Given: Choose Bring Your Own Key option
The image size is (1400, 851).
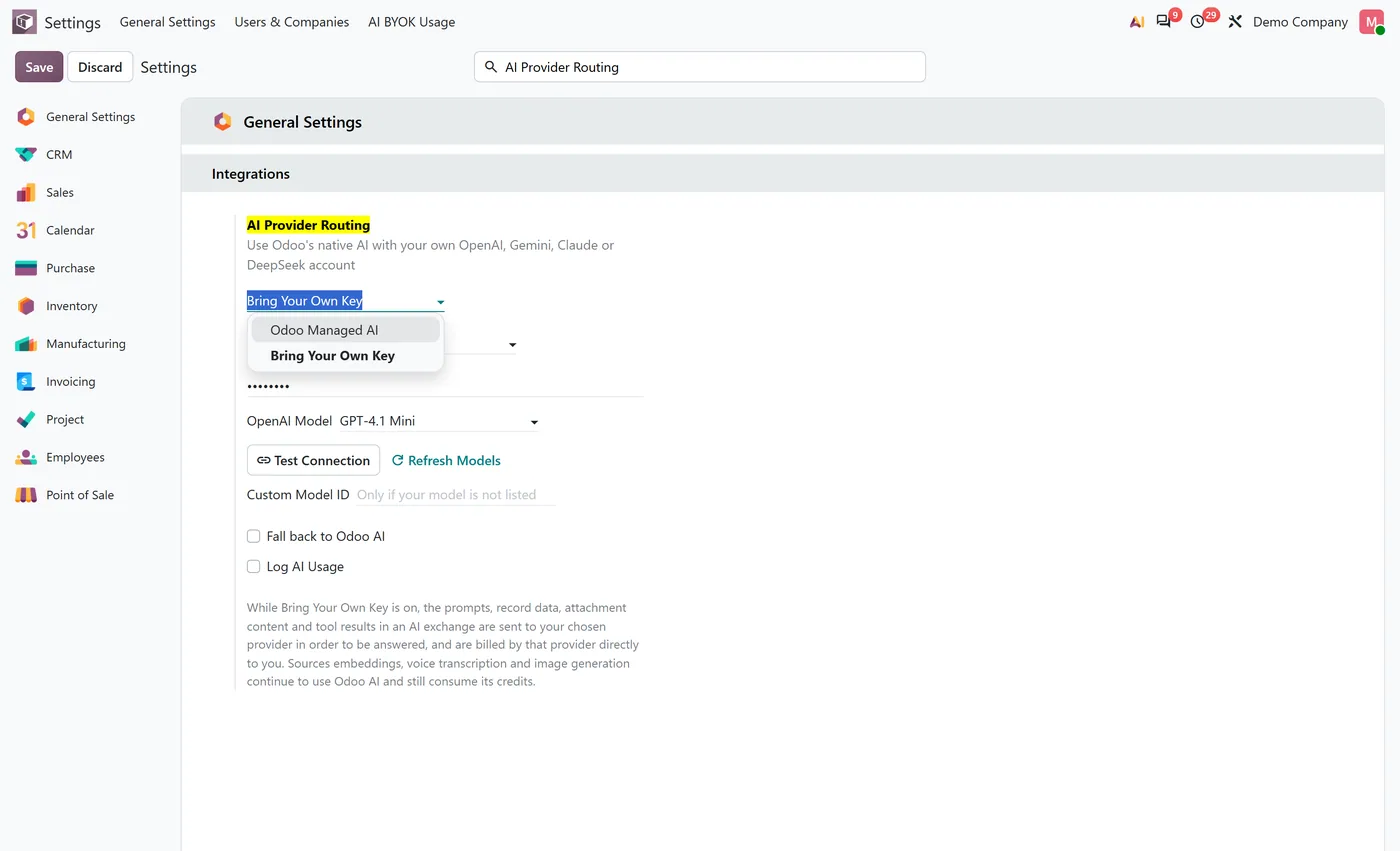Looking at the screenshot, I should point(345,356).
